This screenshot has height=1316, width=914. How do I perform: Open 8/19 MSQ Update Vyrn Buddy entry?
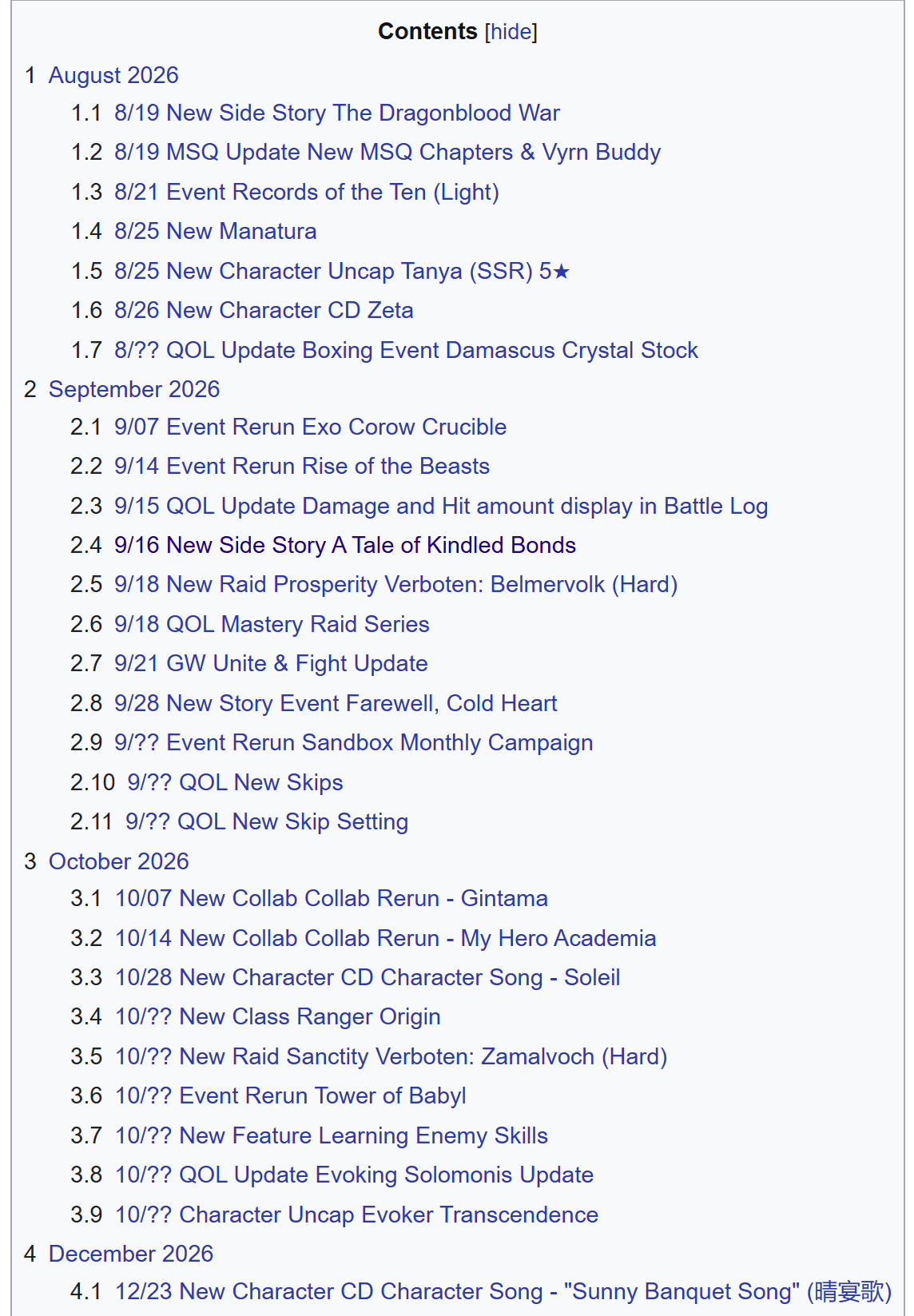point(387,152)
